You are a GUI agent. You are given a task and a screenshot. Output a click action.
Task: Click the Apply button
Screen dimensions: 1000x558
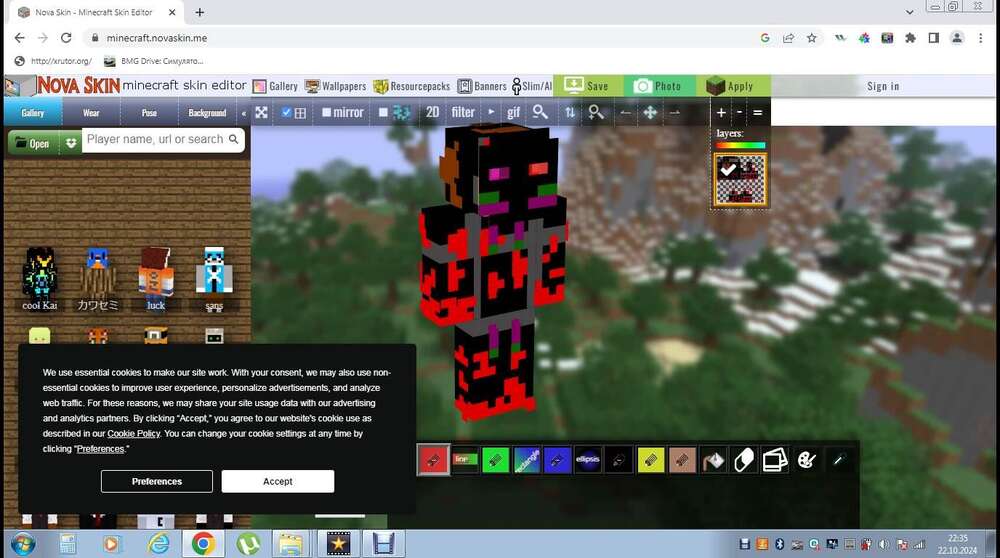coord(734,86)
